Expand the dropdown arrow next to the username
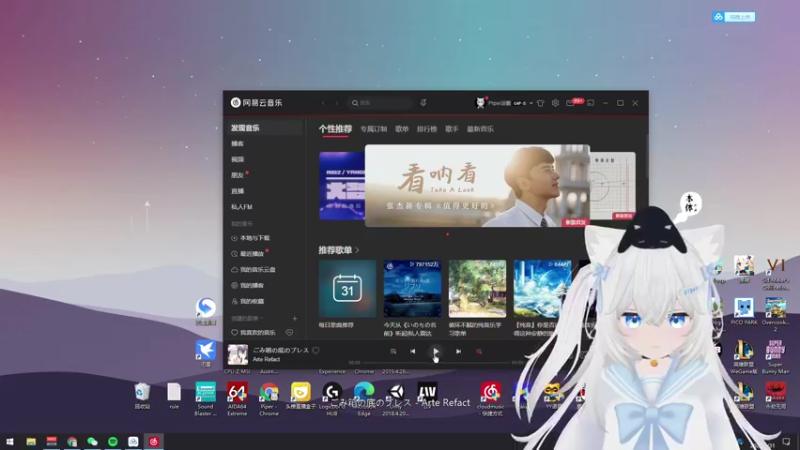Screen dimensions: 800x450 tap(531, 103)
